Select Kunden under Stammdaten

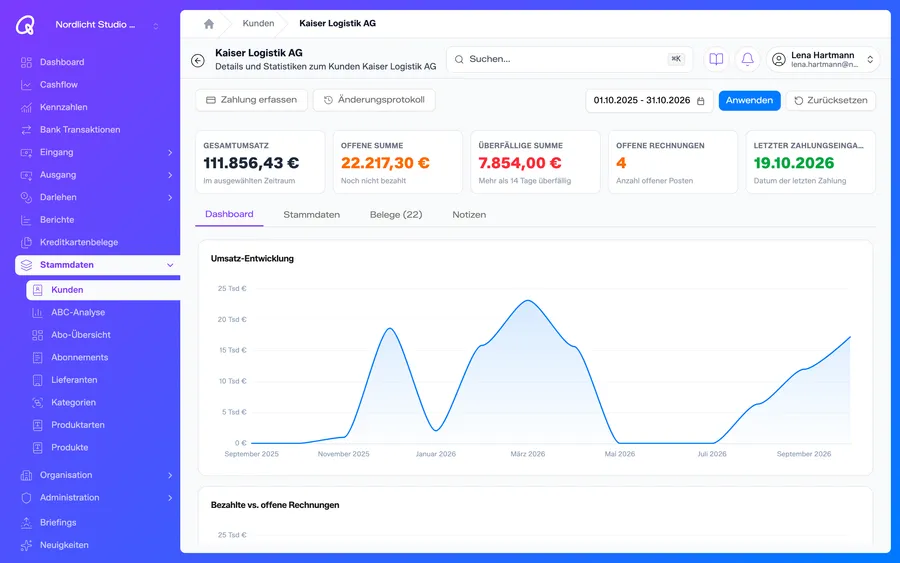click(x=103, y=290)
